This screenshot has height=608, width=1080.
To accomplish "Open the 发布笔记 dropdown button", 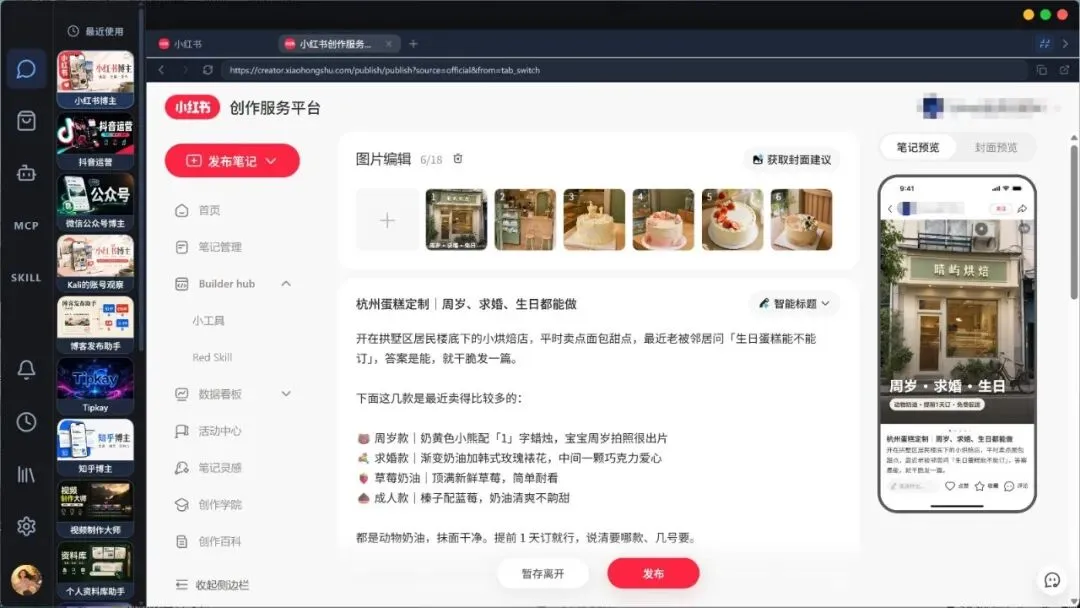I will click(232, 160).
